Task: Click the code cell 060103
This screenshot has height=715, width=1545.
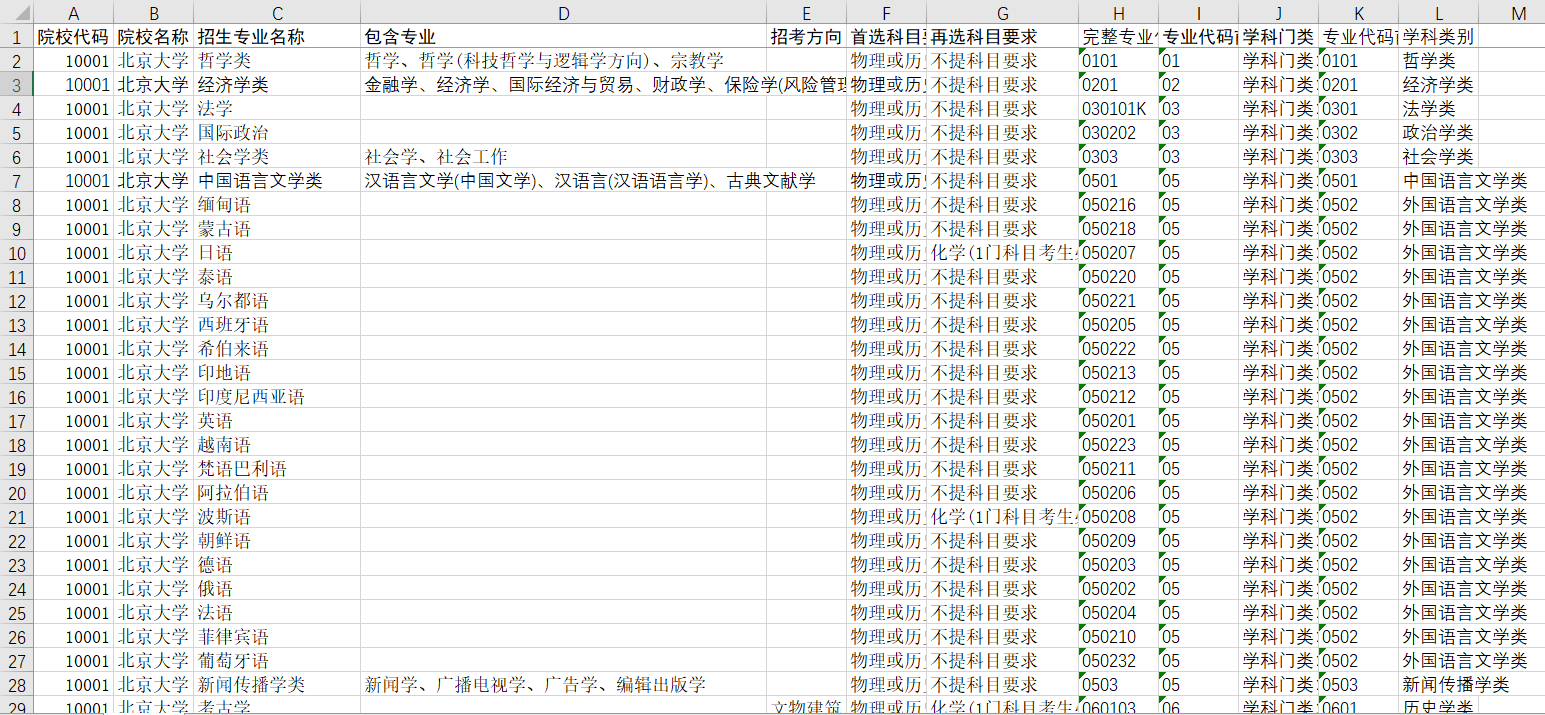Action: click(x=1118, y=706)
